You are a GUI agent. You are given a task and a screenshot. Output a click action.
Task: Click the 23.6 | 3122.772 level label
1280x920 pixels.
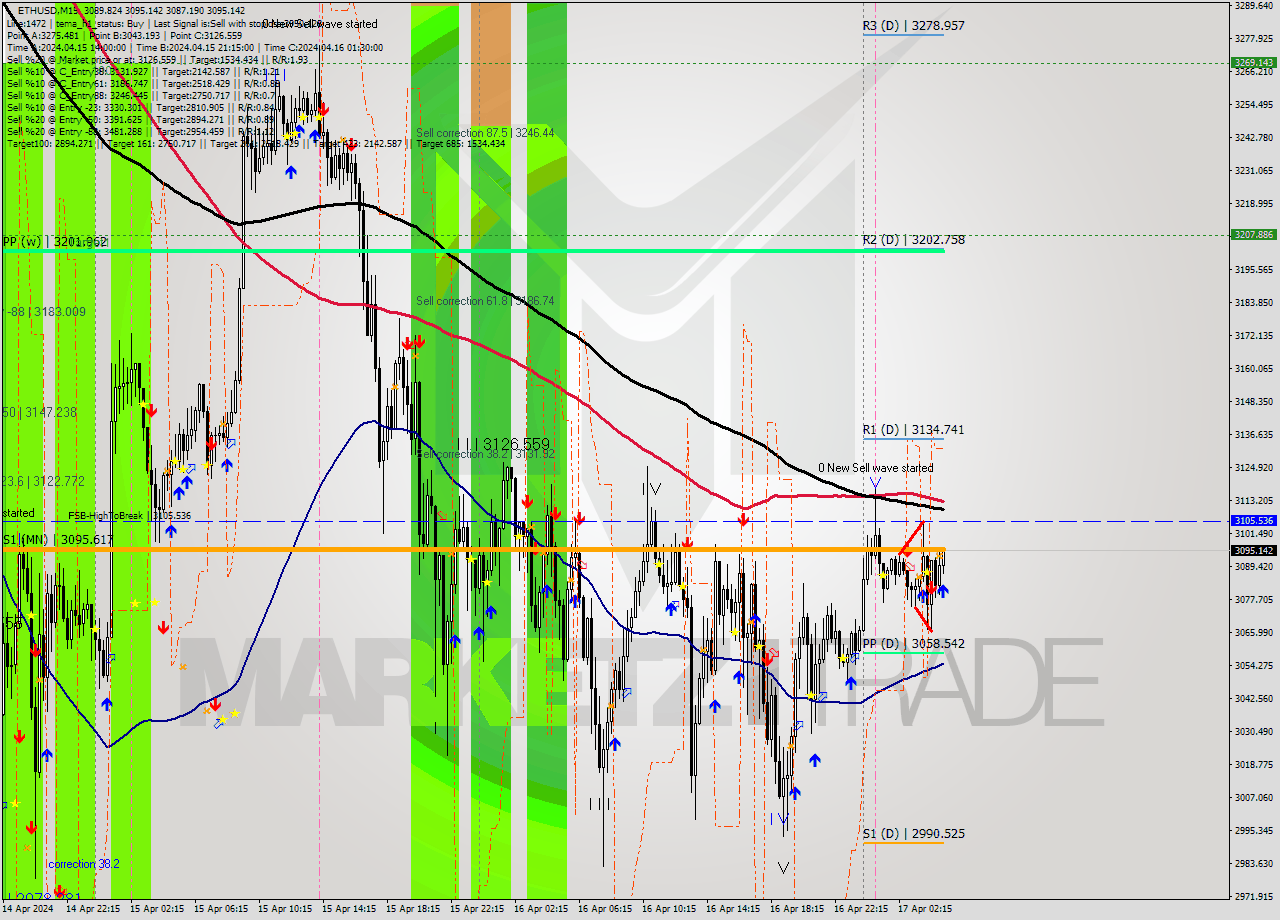coord(44,482)
